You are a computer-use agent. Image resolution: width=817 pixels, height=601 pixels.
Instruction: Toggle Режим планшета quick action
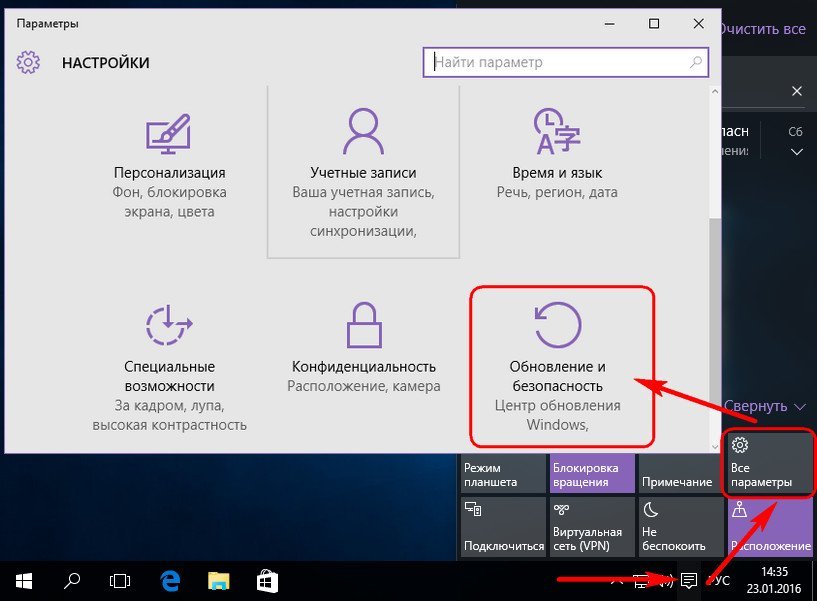click(503, 474)
